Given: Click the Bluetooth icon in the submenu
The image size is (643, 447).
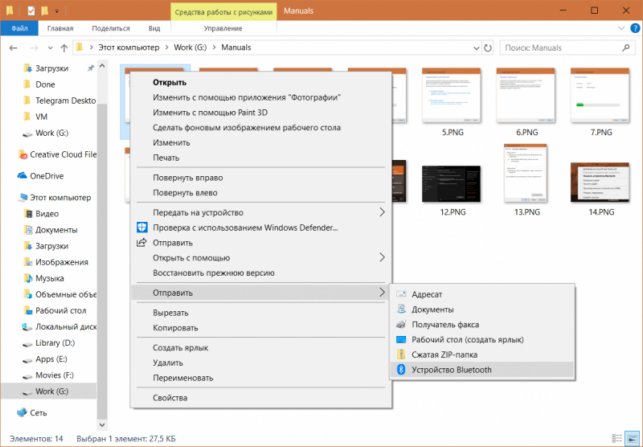Looking at the screenshot, I should coord(401,369).
